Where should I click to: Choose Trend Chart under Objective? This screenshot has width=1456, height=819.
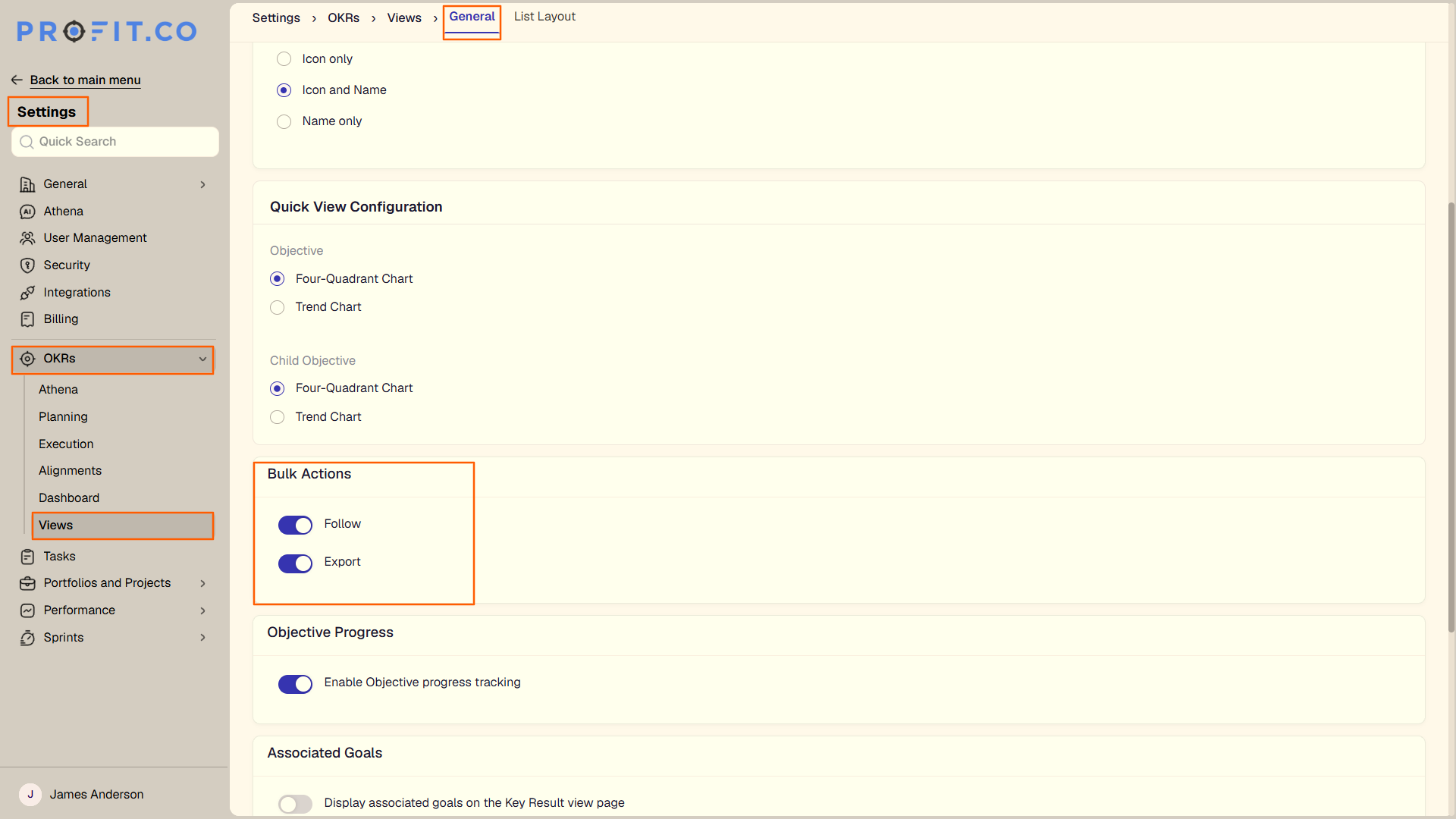[x=277, y=307]
